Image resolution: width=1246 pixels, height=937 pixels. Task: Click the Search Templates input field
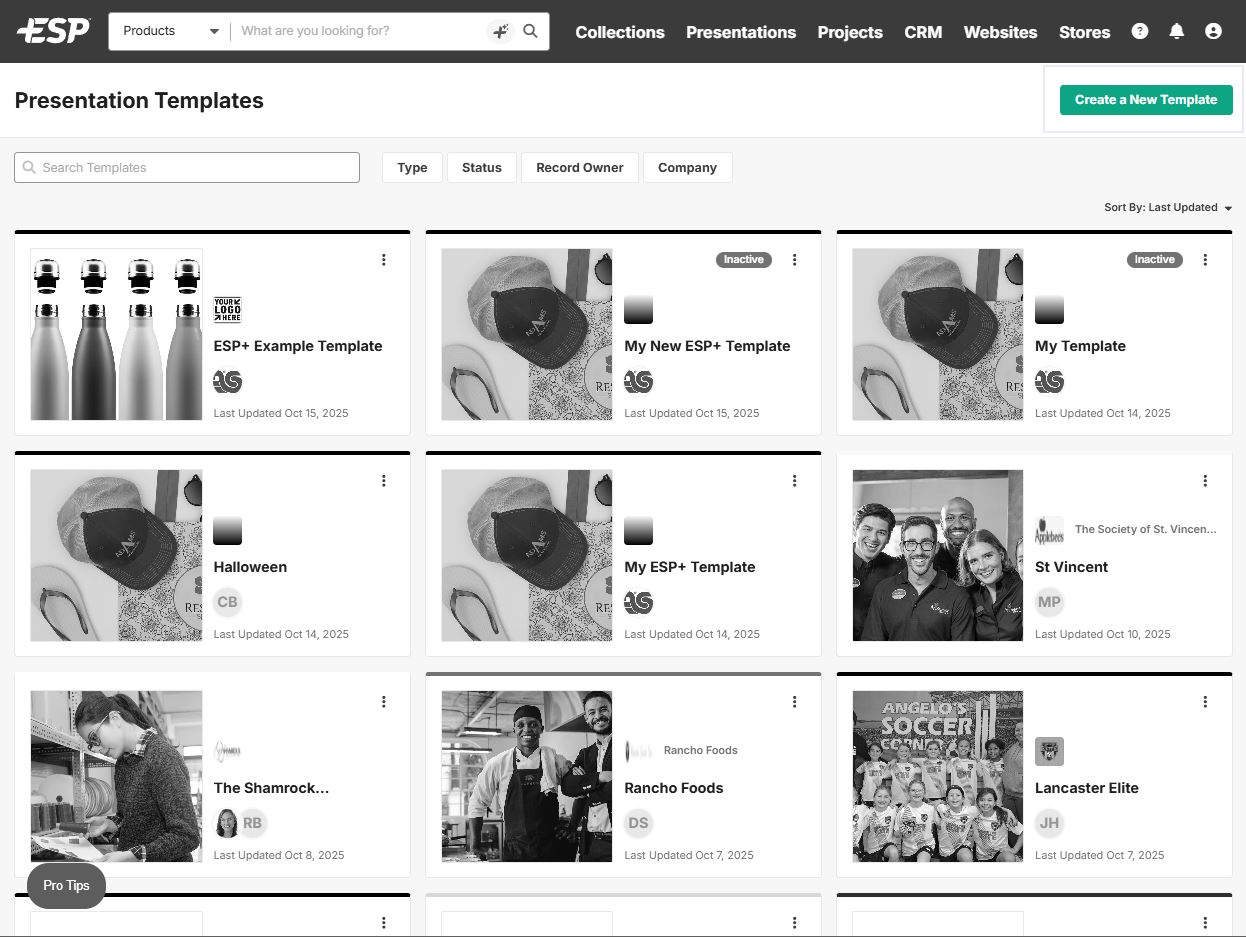pyautogui.click(x=187, y=168)
